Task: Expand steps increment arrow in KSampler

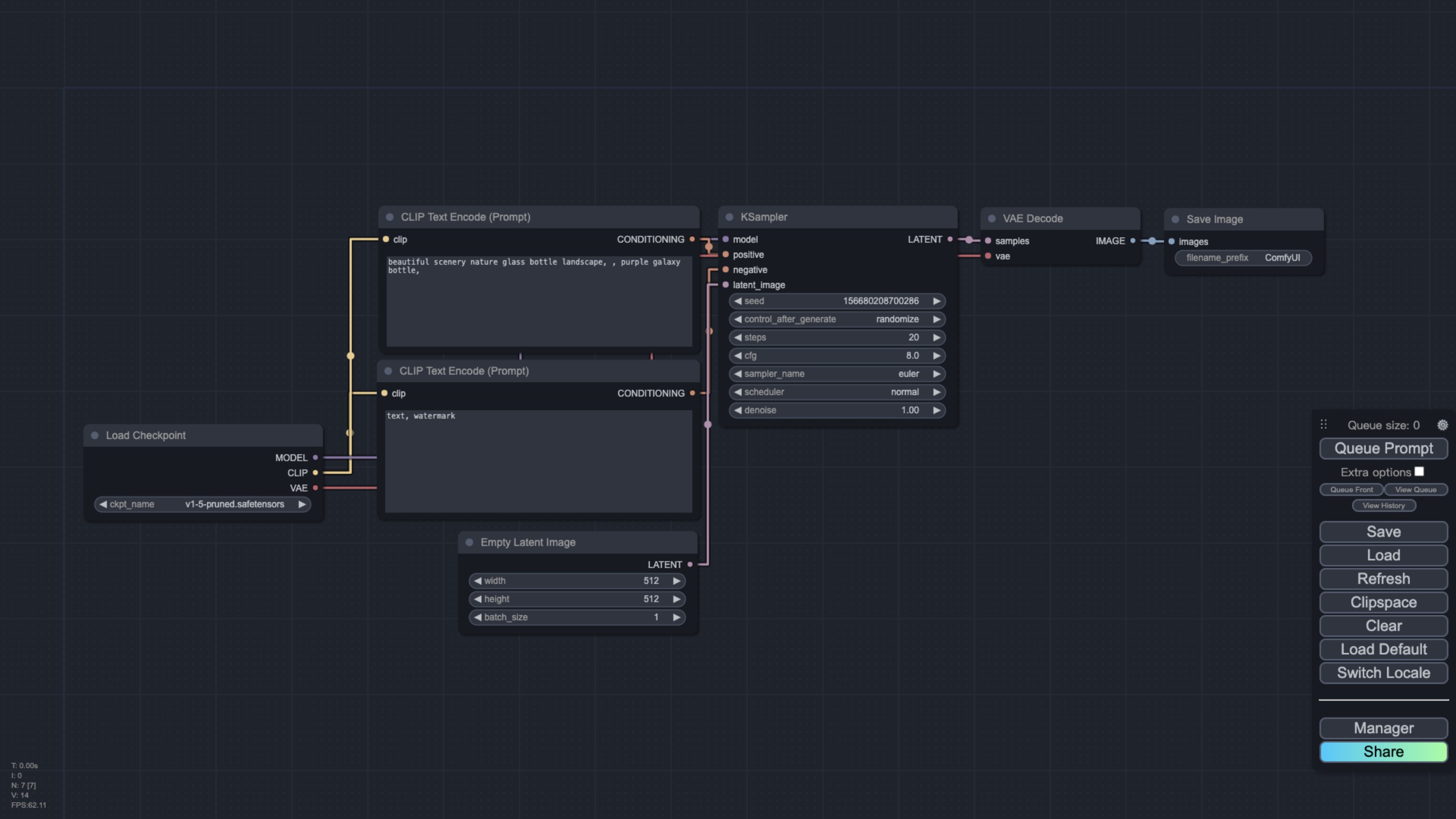Action: pyautogui.click(x=934, y=337)
